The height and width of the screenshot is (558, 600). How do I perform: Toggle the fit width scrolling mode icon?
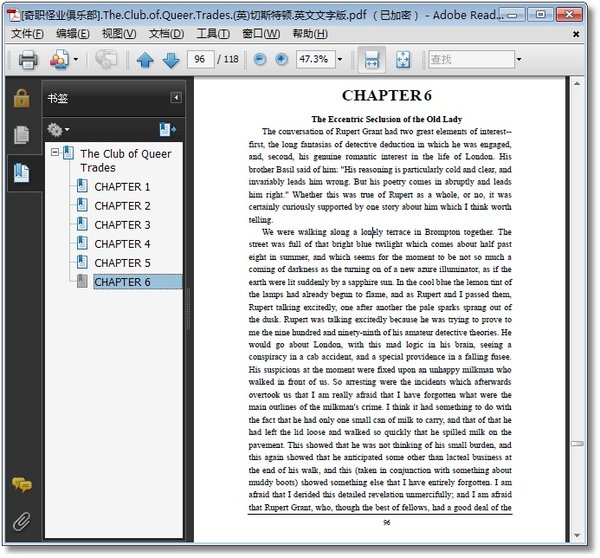[x=372, y=60]
